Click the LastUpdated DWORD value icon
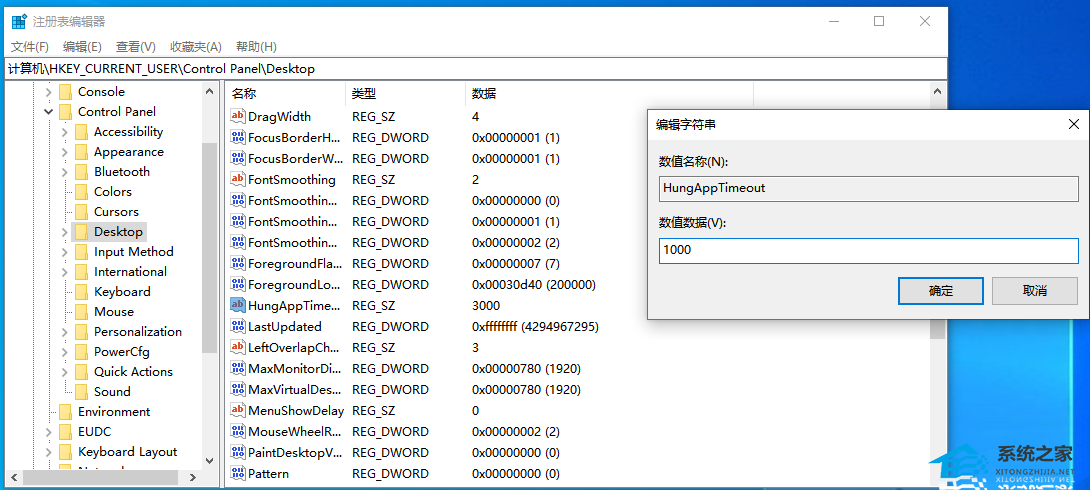This screenshot has width=1090, height=490. tap(238, 327)
